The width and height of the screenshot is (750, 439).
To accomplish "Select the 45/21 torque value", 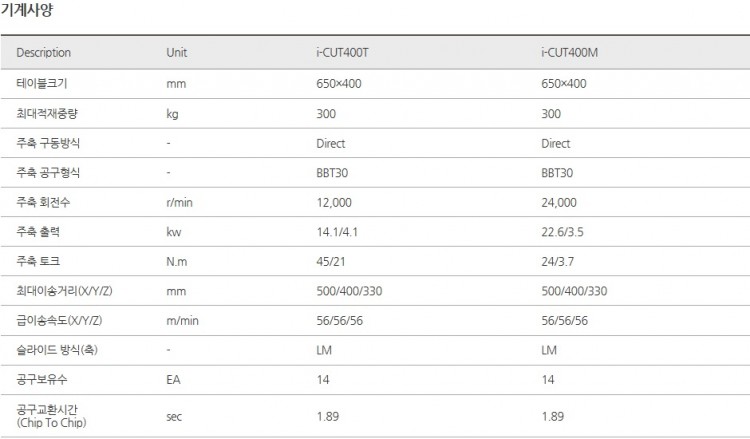I will click(x=330, y=261).
